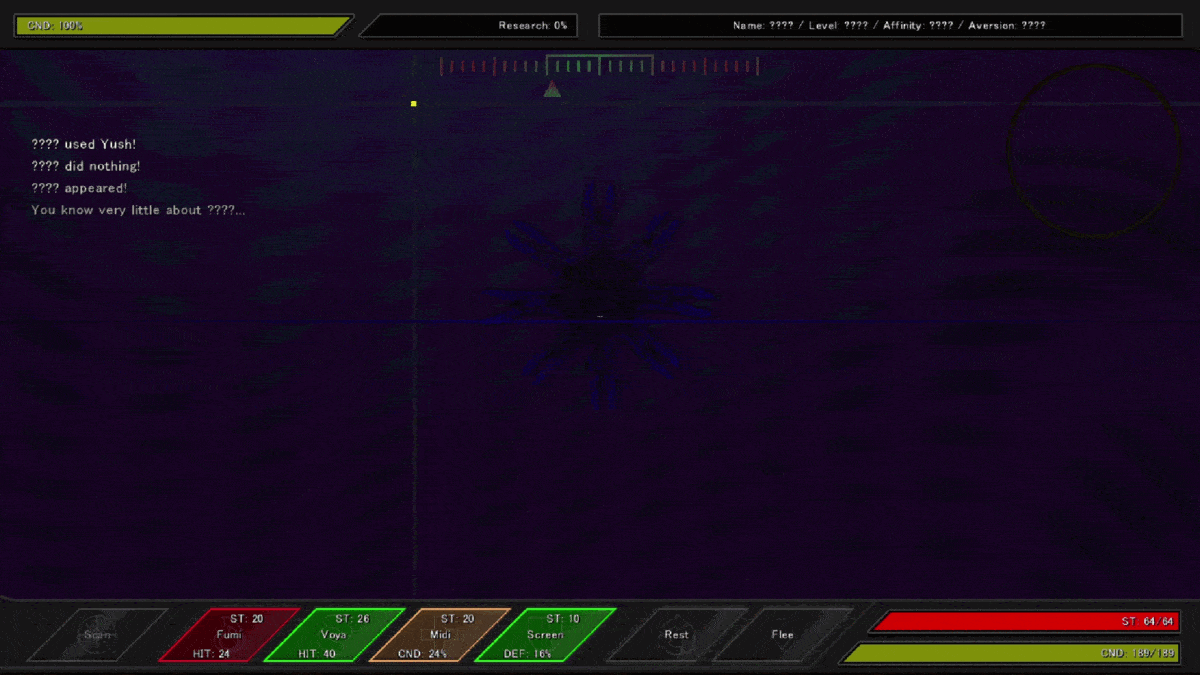Click the '???? used Yush!' log line

tap(83, 144)
